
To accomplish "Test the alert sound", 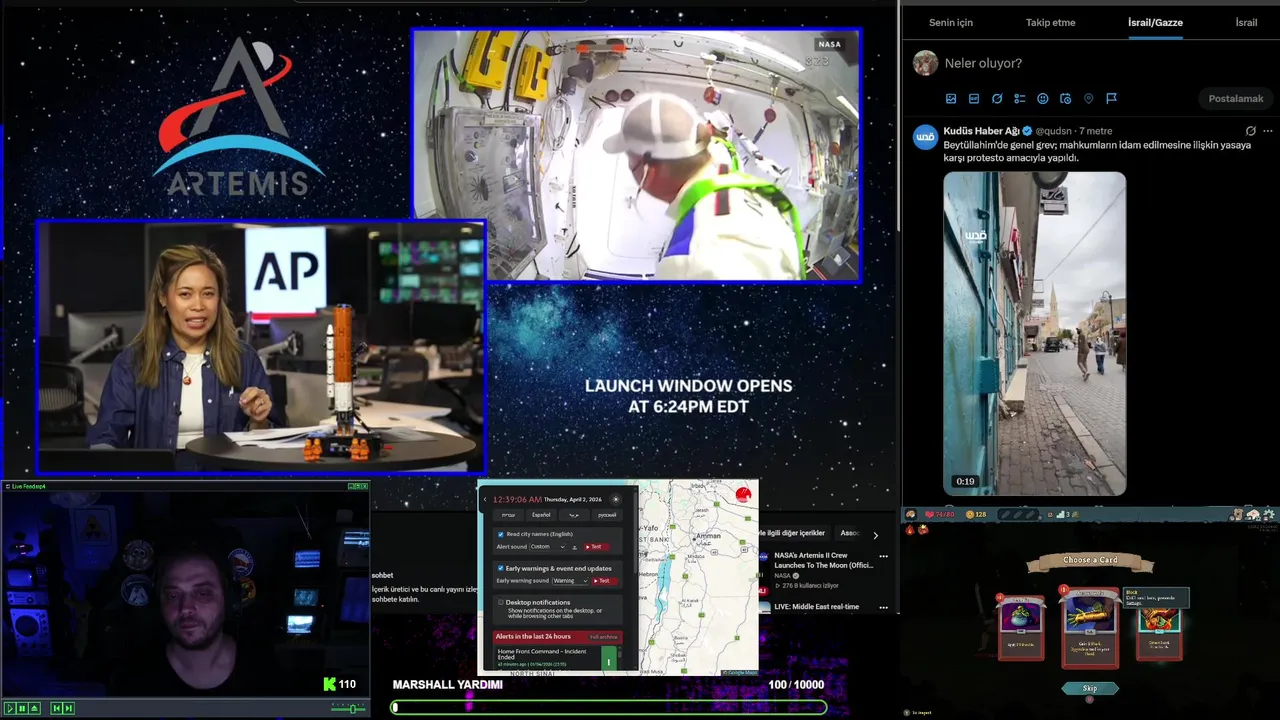I will 597,547.
